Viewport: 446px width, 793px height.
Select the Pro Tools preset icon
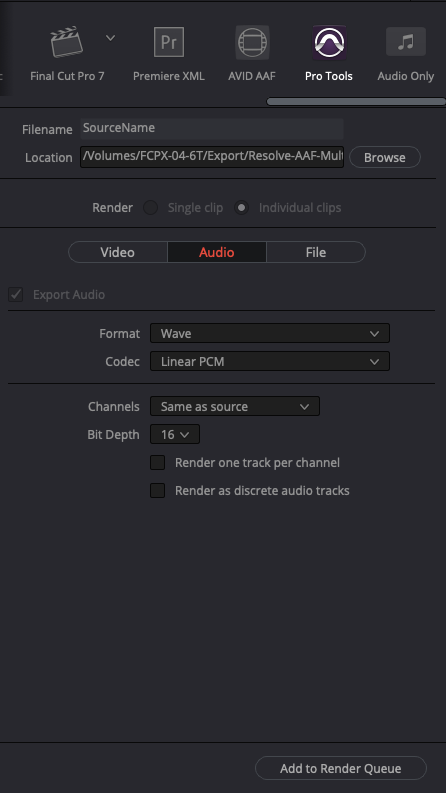329,42
